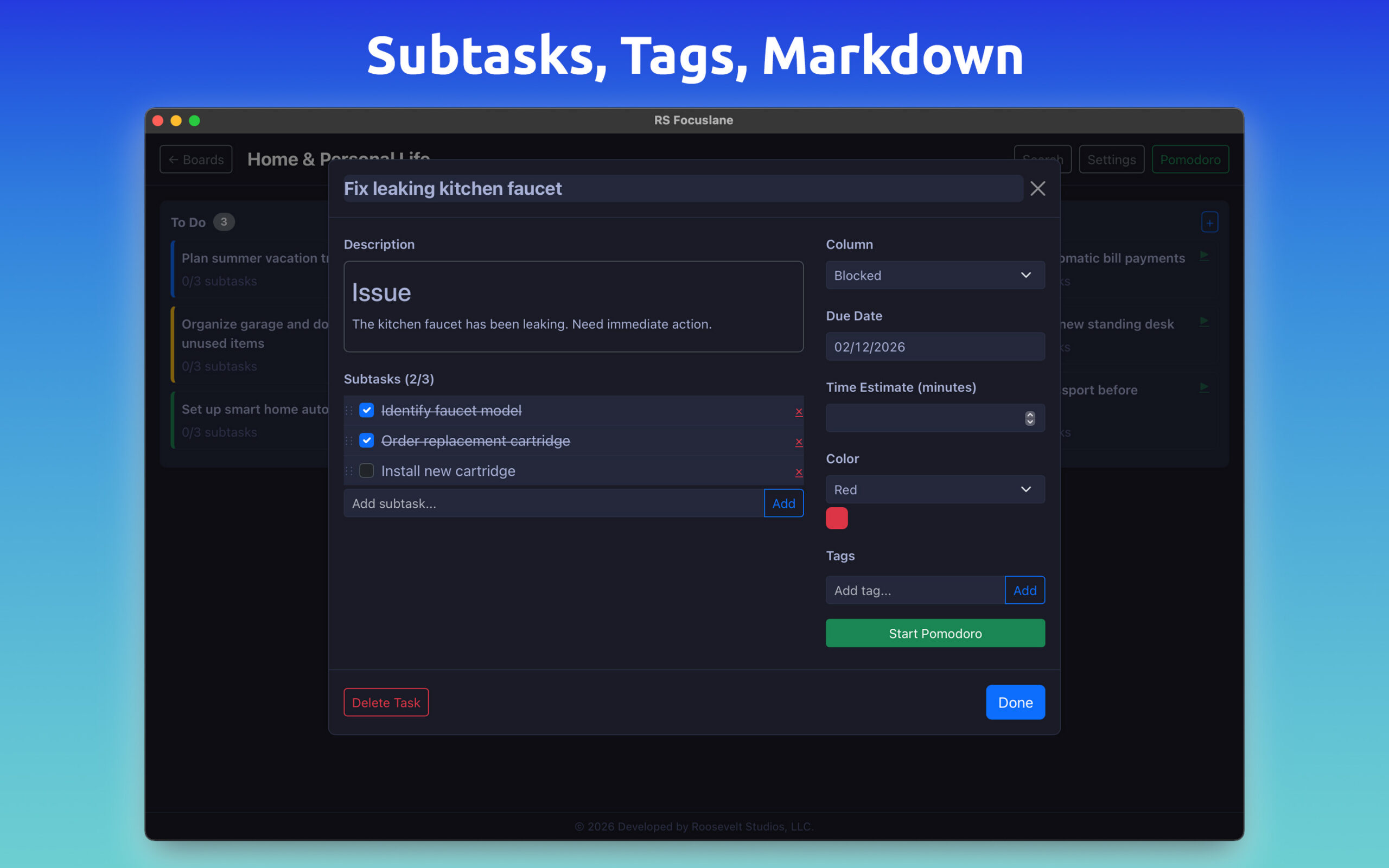Close the task detail dialog with X
The height and width of the screenshot is (868, 1389).
click(1037, 188)
